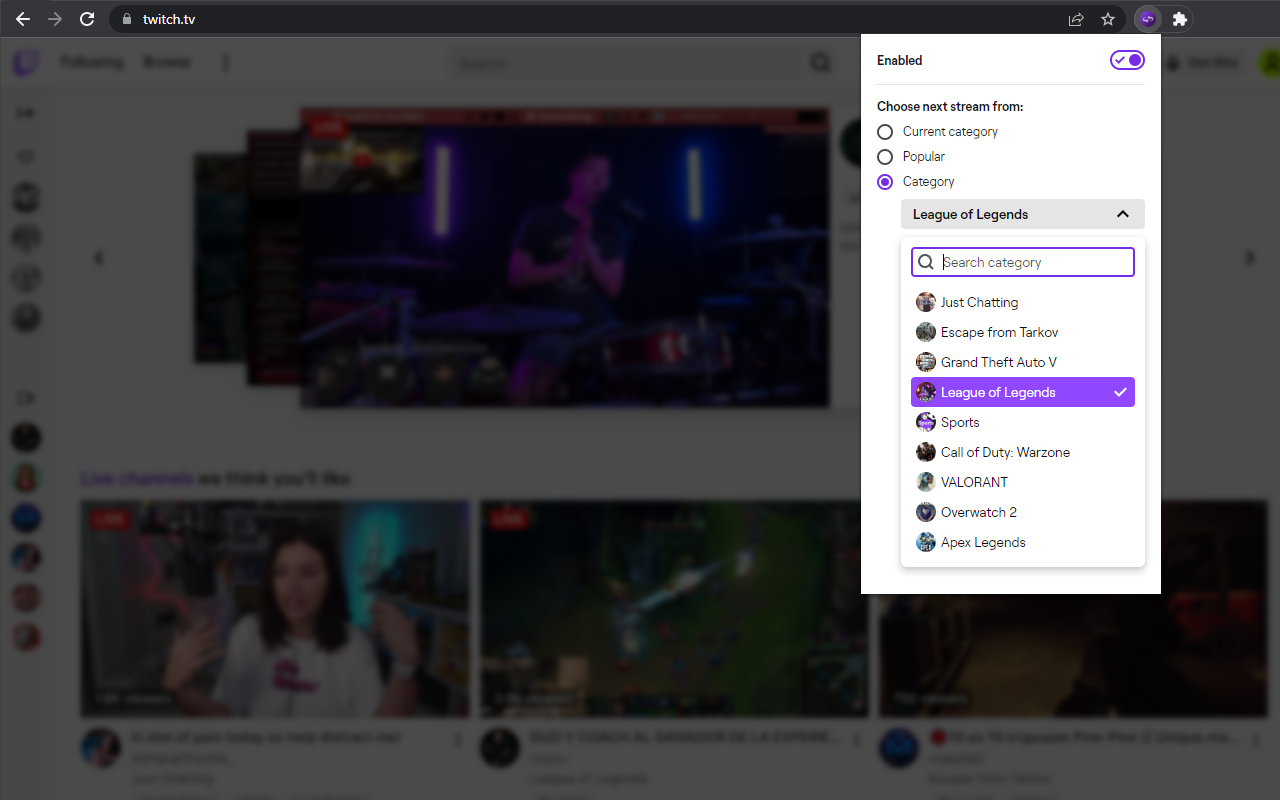Open the League of Legends gameplay stream thumbnail
Screen dimensions: 1280x800
[674, 609]
